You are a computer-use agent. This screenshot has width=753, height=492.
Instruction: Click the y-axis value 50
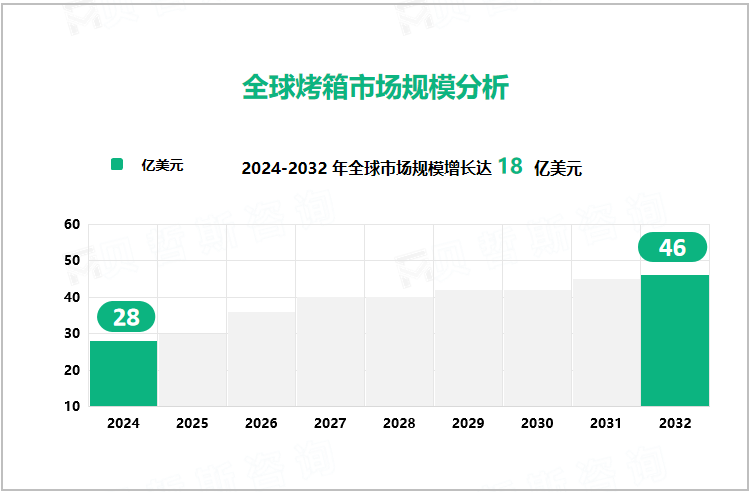[72, 261]
